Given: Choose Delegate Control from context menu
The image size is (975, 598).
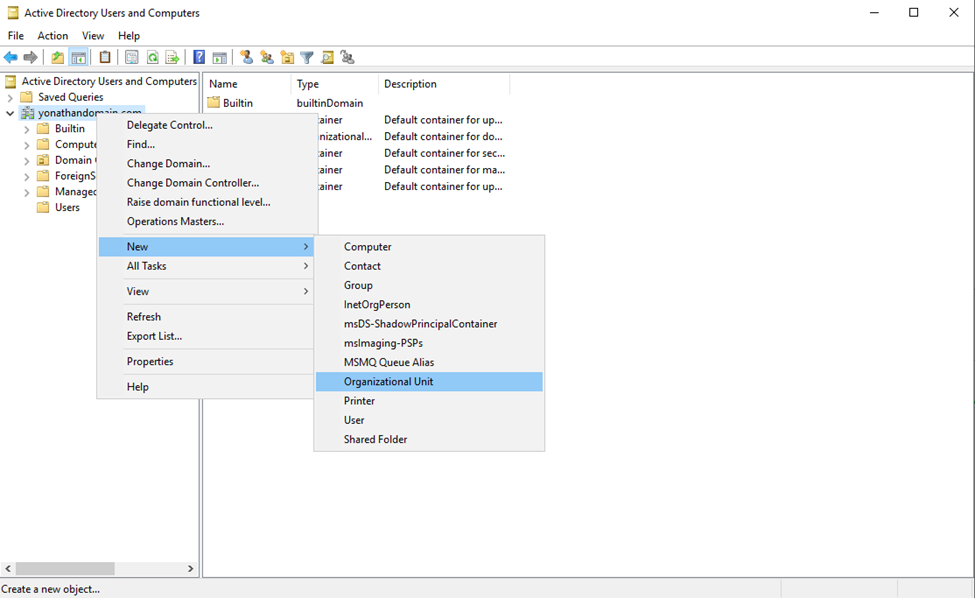Looking at the screenshot, I should tap(206, 125).
